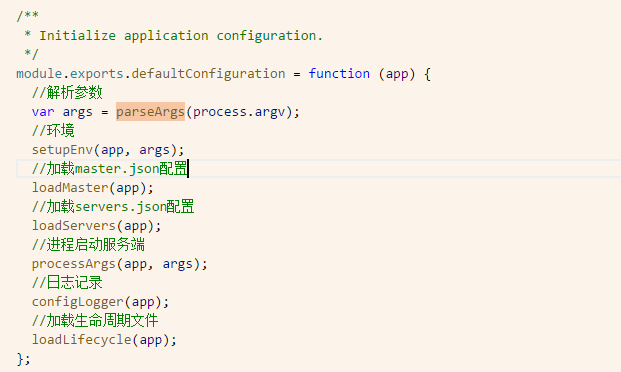The height and width of the screenshot is (372, 621).
Task: Click the '(app)' parameter in function signature
Action: click(x=397, y=74)
